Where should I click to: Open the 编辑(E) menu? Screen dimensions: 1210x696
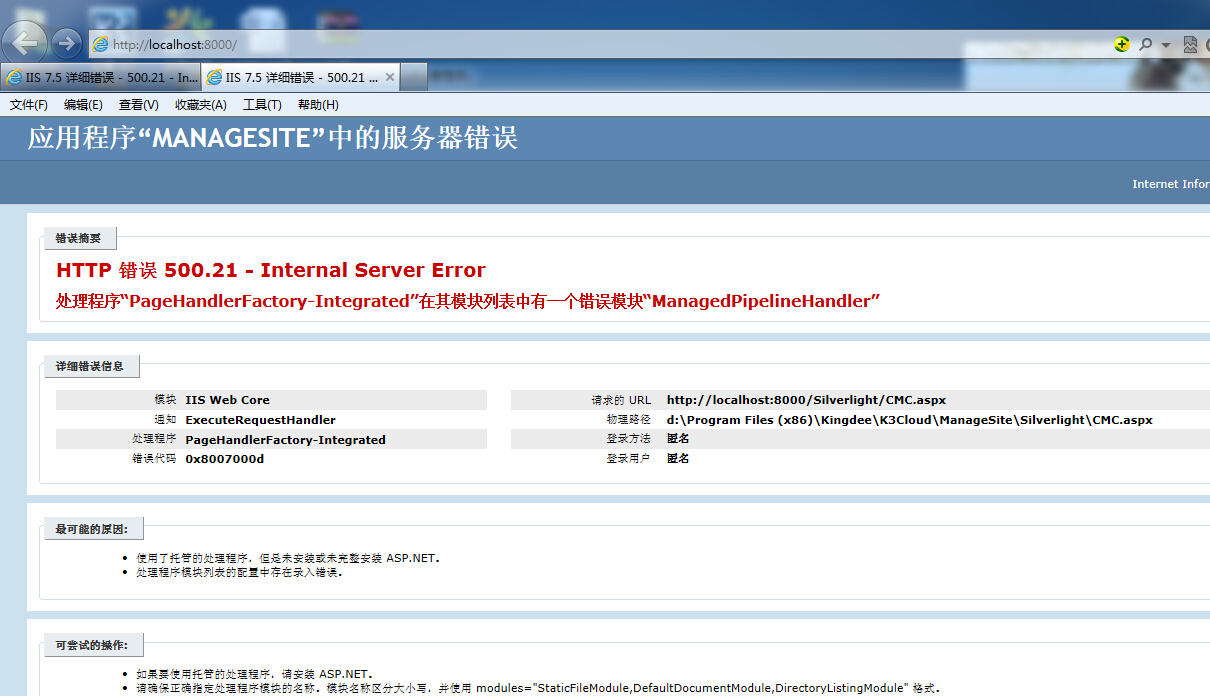pos(83,104)
